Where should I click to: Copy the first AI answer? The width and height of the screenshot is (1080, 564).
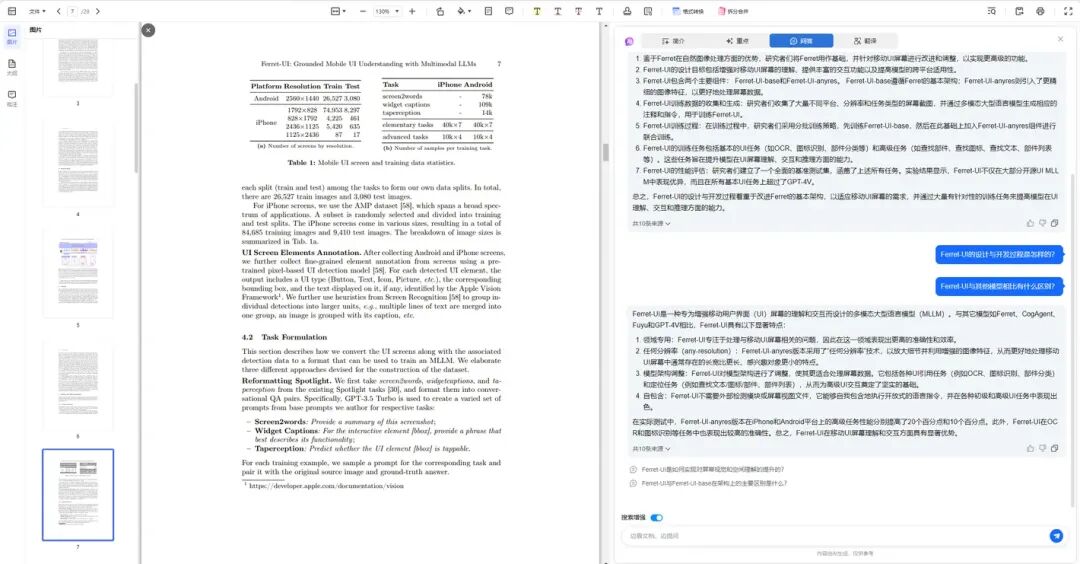click(x=1055, y=223)
